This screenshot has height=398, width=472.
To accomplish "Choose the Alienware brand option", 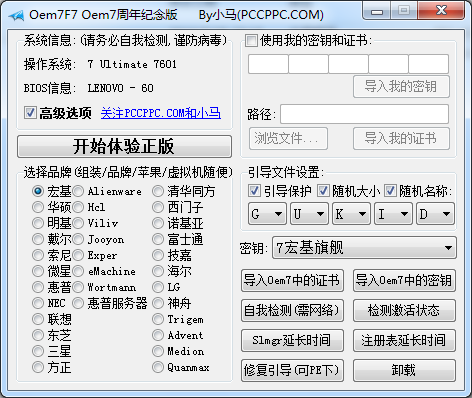I will click(x=78, y=191).
